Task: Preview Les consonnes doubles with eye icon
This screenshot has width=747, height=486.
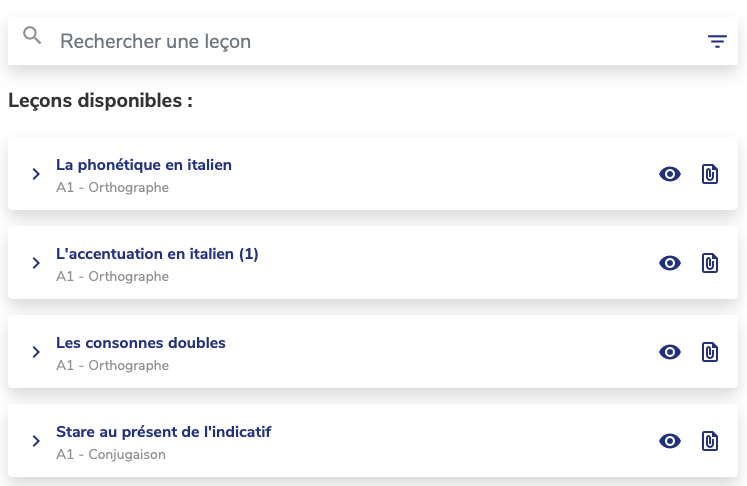Action: 670,352
